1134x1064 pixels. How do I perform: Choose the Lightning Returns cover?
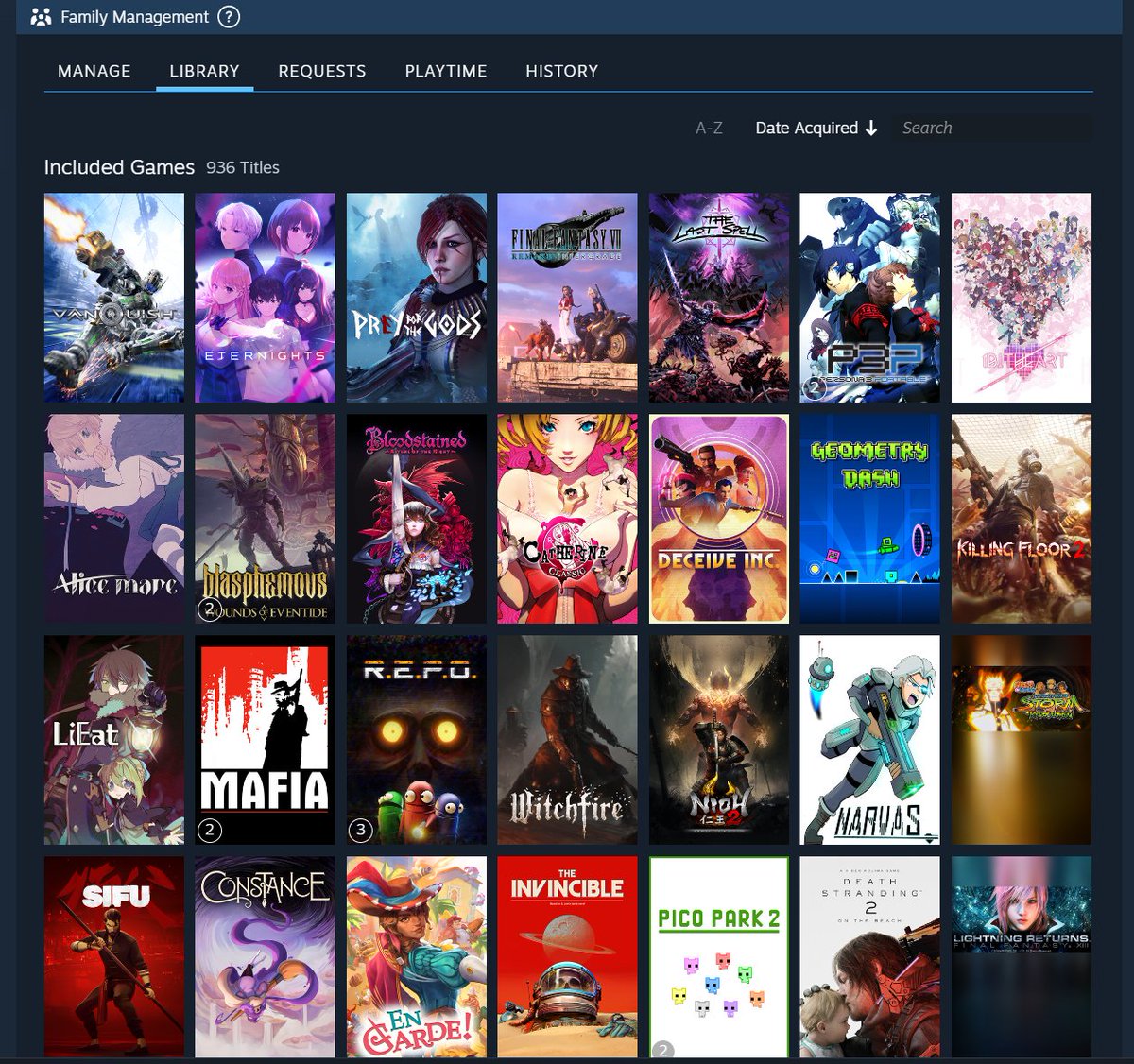pos(1022,957)
